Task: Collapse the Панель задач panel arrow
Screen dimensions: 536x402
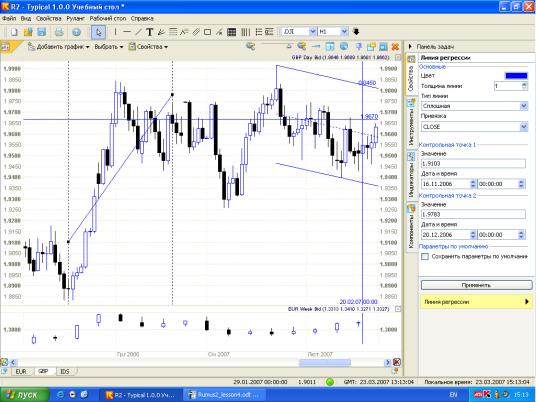Action: point(410,46)
